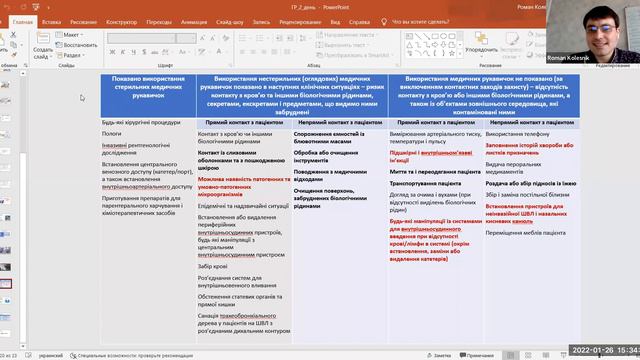Click the Copy icon in clipboard group
The image size is (640, 360).
coord(13,44)
